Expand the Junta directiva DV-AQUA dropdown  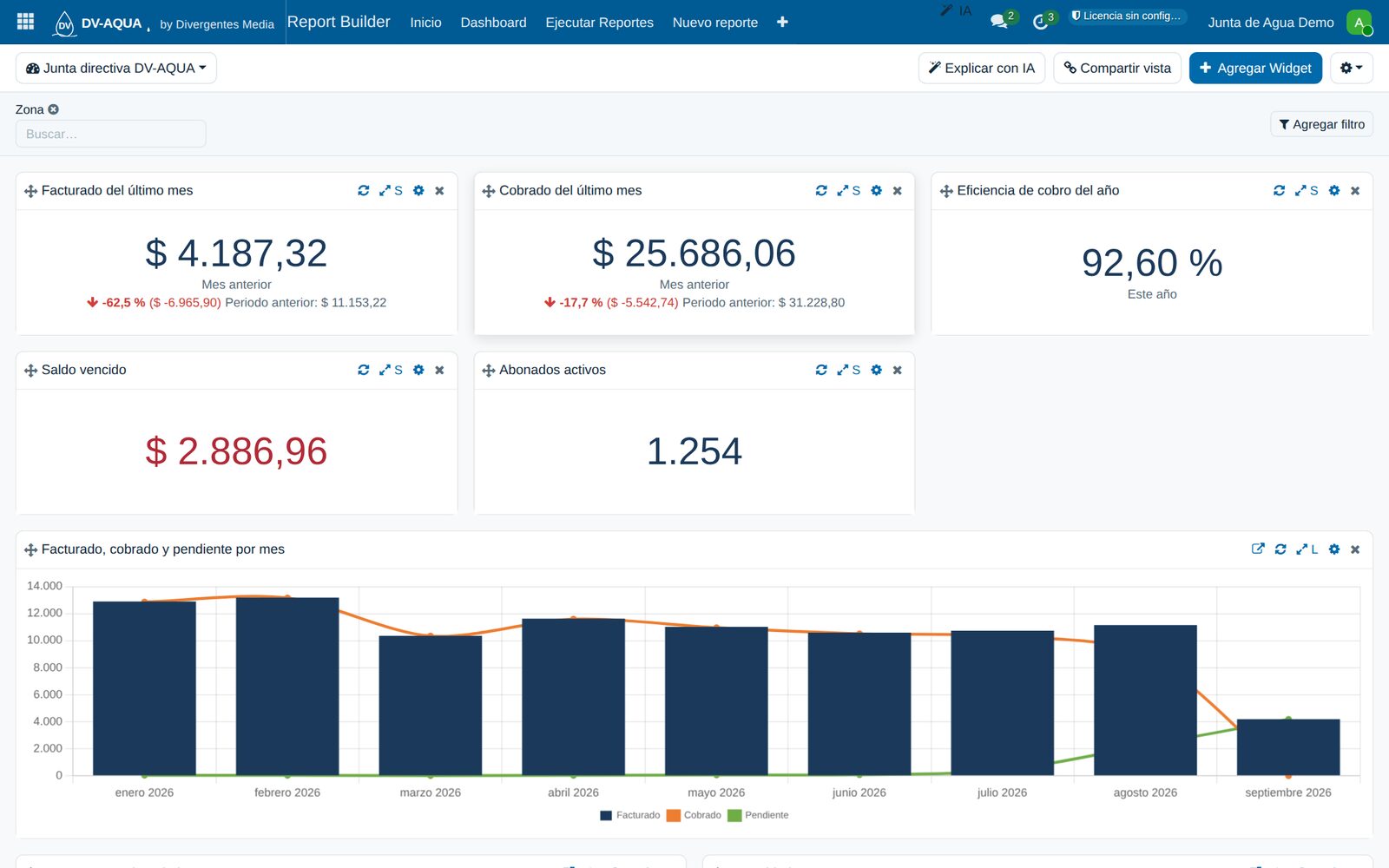point(116,68)
